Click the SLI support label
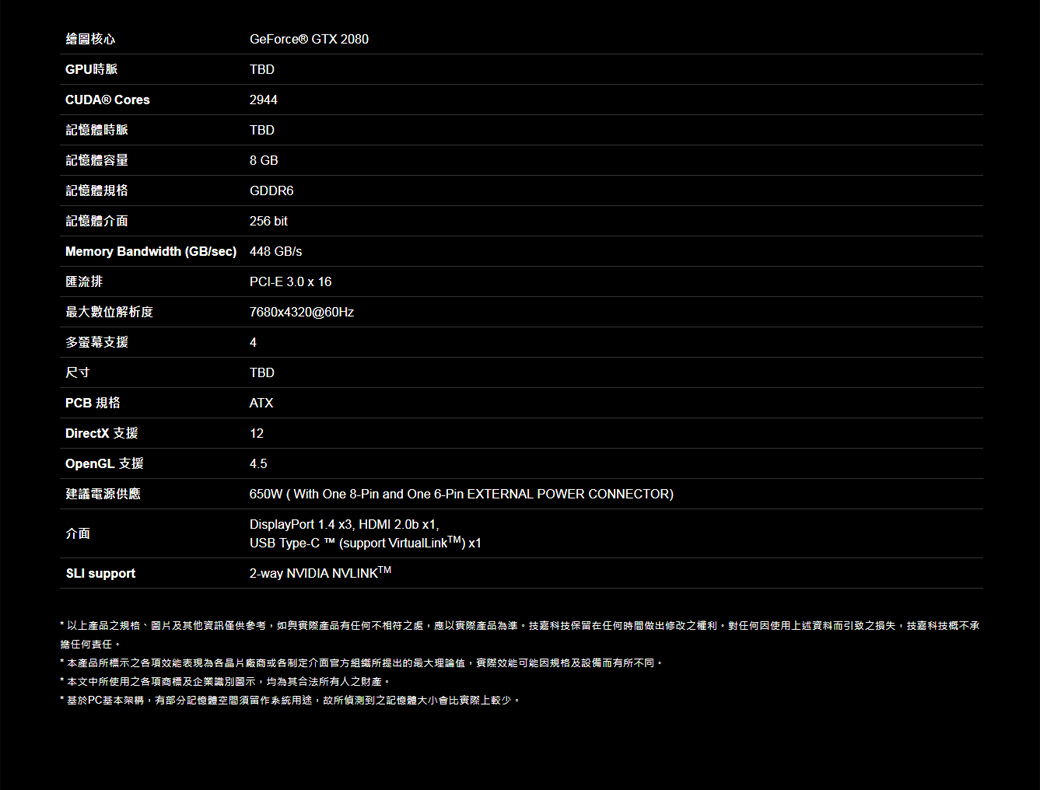The height and width of the screenshot is (790, 1040). click(100, 573)
